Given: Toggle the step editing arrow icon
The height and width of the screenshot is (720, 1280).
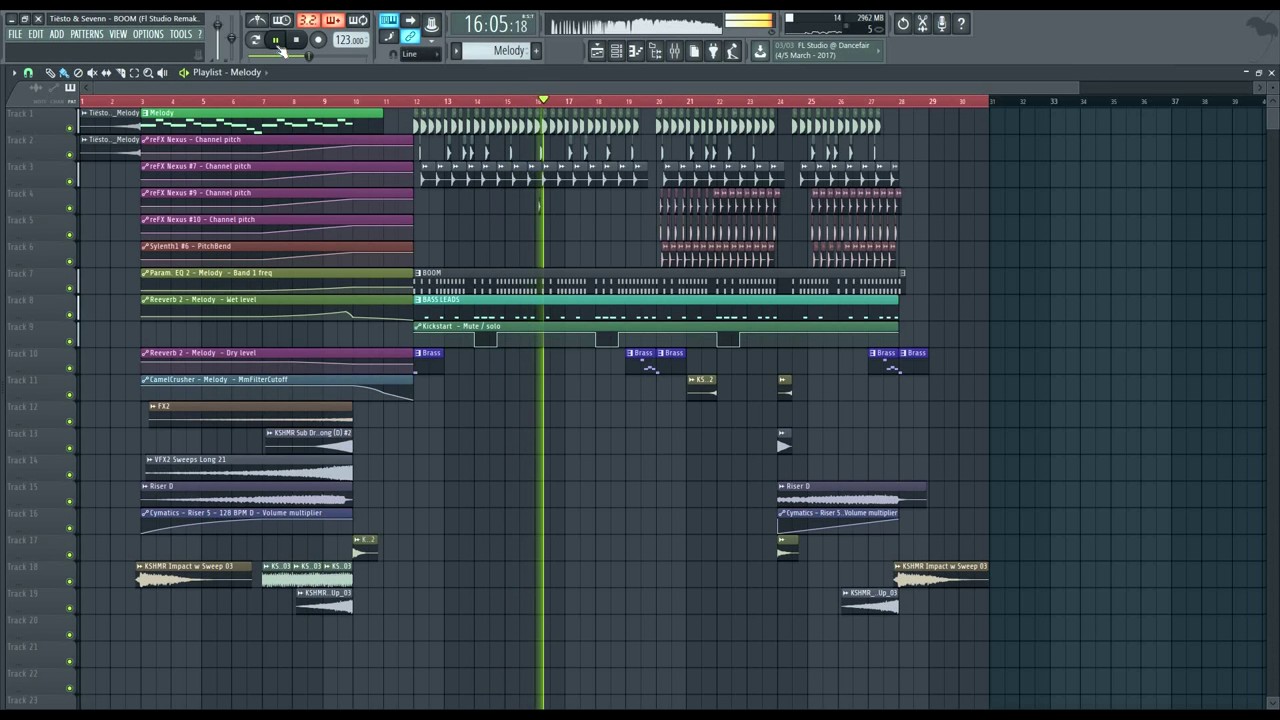Looking at the screenshot, I should (410, 20).
